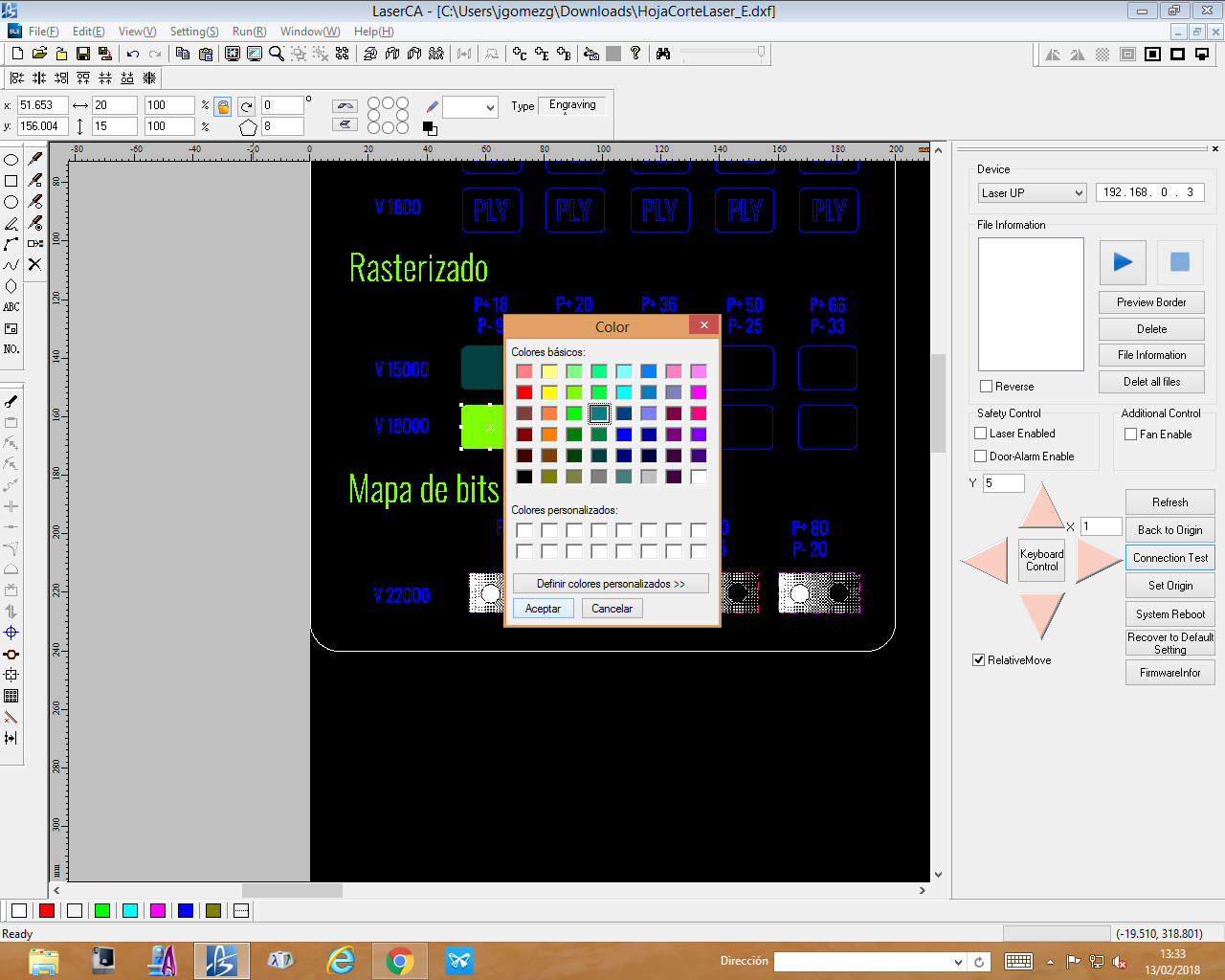Expand Definir colores personalizados section
This screenshot has width=1225, height=980.
click(611, 584)
